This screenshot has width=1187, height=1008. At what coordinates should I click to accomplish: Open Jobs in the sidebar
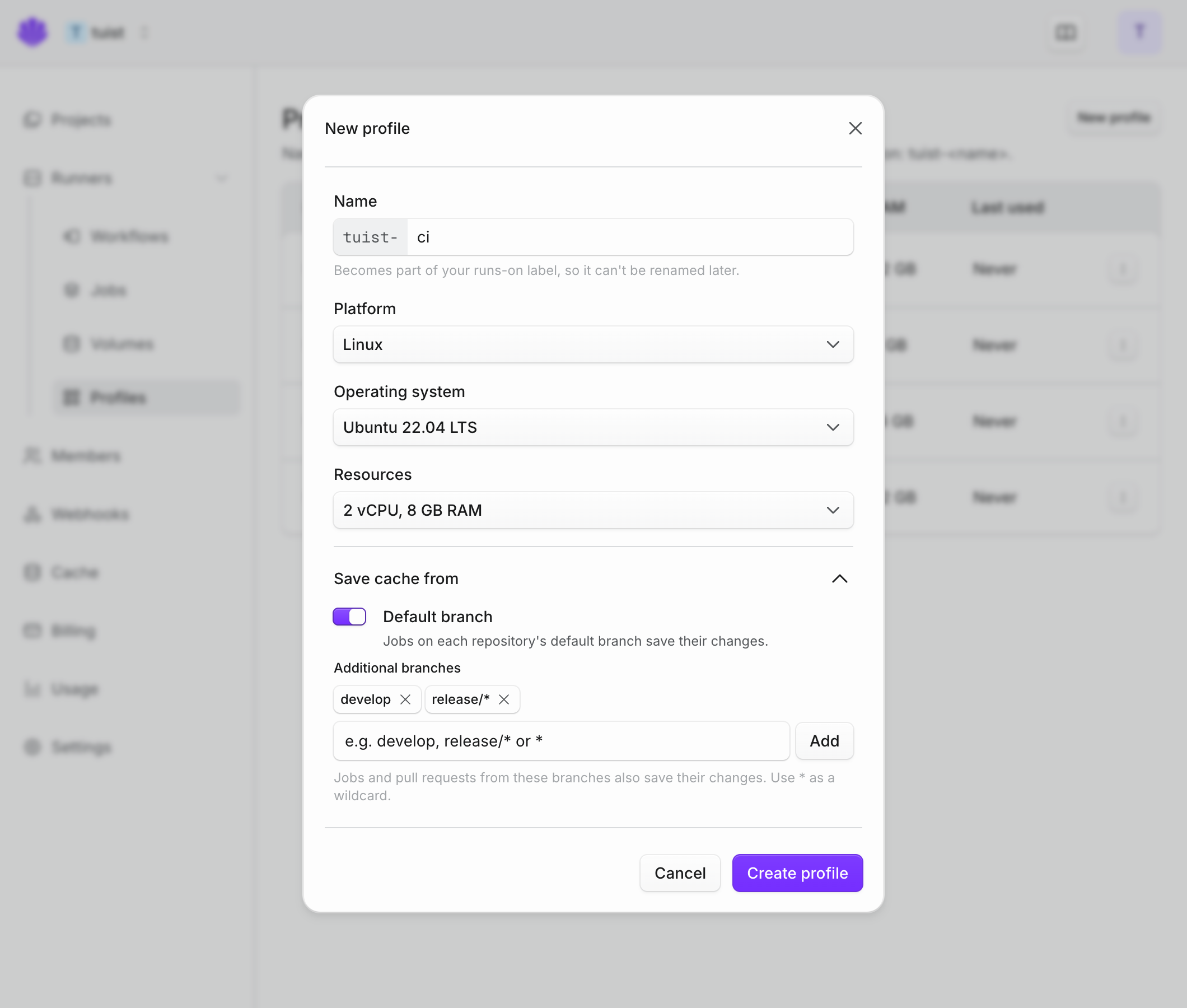tap(95, 290)
